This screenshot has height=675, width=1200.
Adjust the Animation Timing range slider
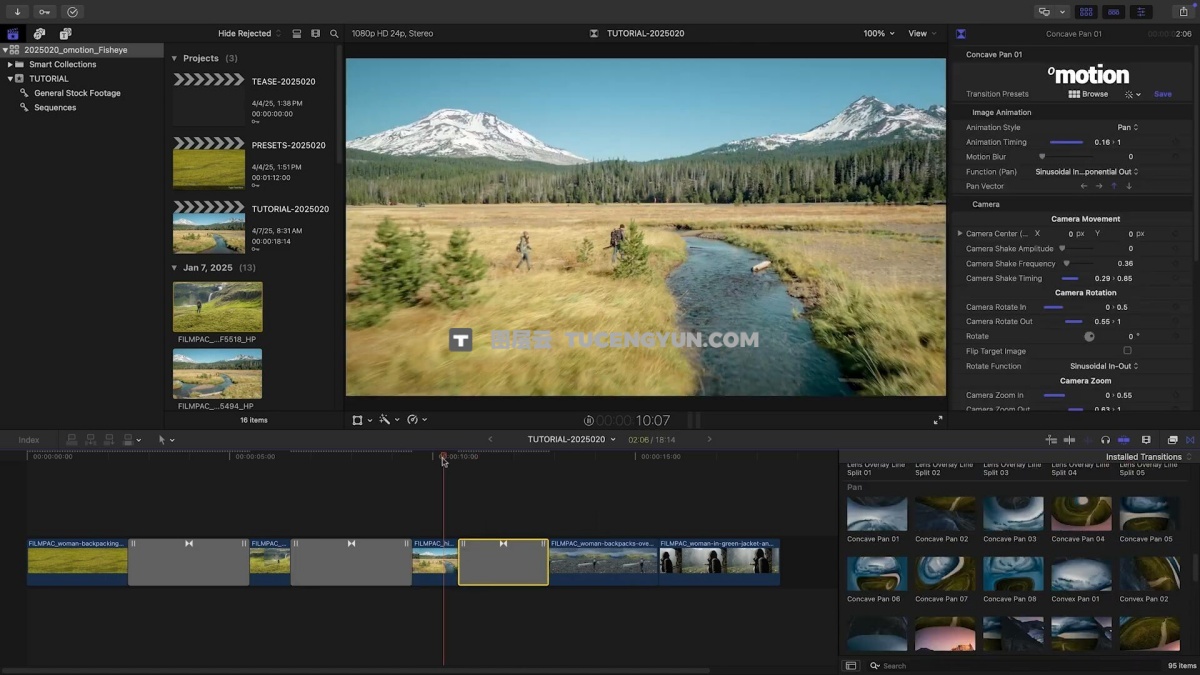tap(1066, 142)
